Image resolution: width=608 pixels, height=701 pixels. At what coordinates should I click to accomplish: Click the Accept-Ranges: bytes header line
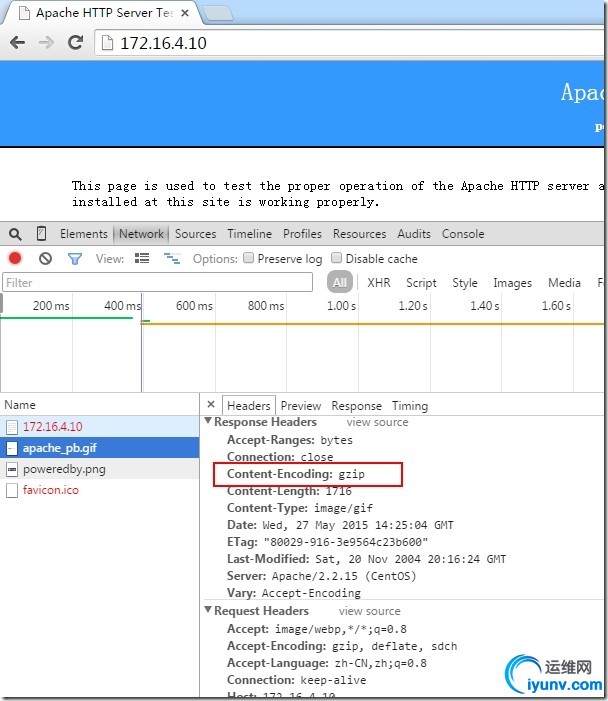click(290, 440)
